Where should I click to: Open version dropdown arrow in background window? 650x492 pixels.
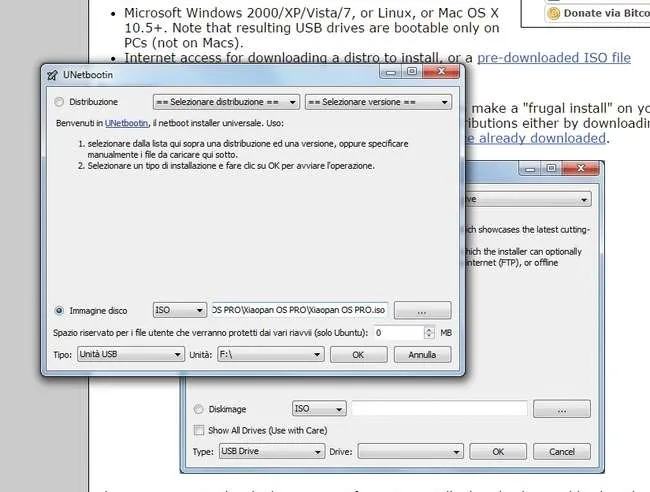tap(584, 199)
